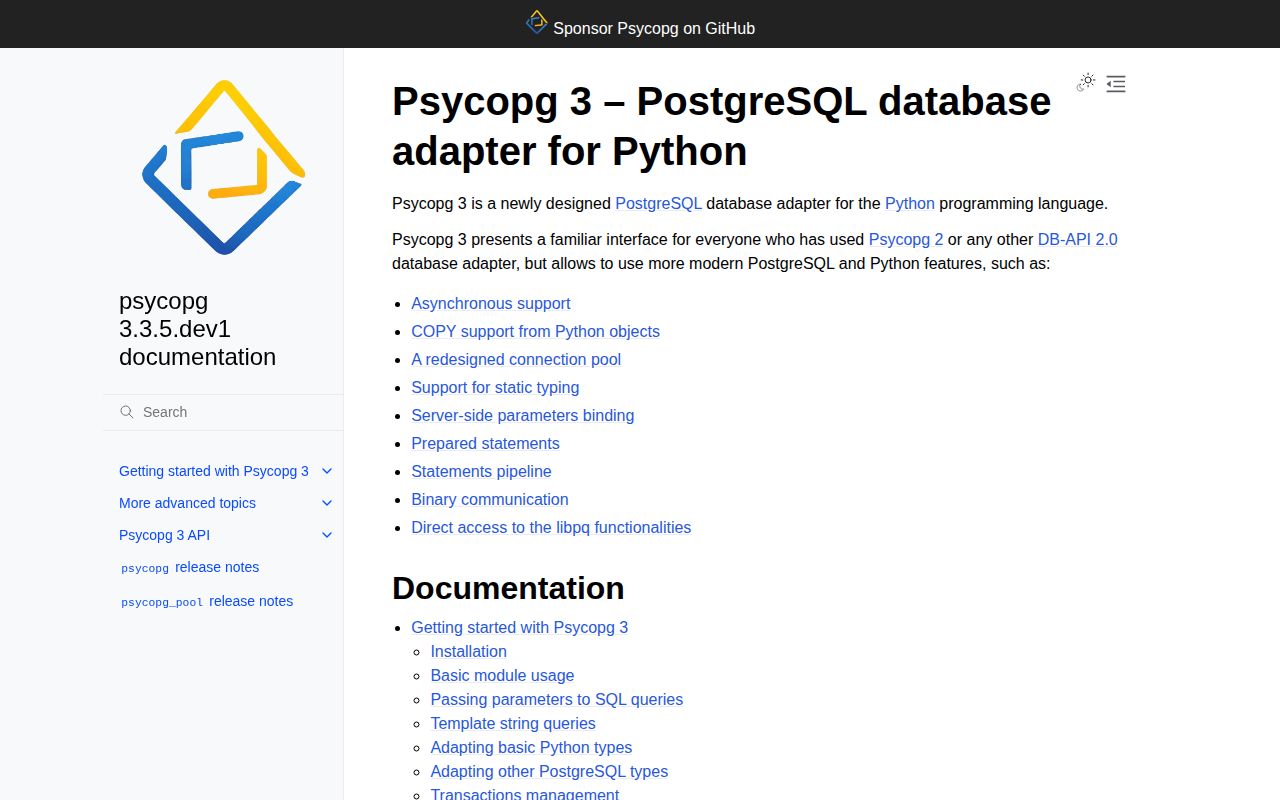Open Prepared statements link
Image resolution: width=1280 pixels, height=800 pixels.
point(485,443)
